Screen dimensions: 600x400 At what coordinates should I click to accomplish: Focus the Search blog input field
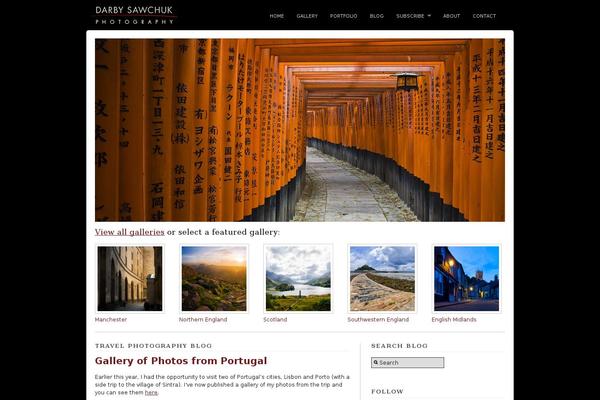click(x=408, y=362)
